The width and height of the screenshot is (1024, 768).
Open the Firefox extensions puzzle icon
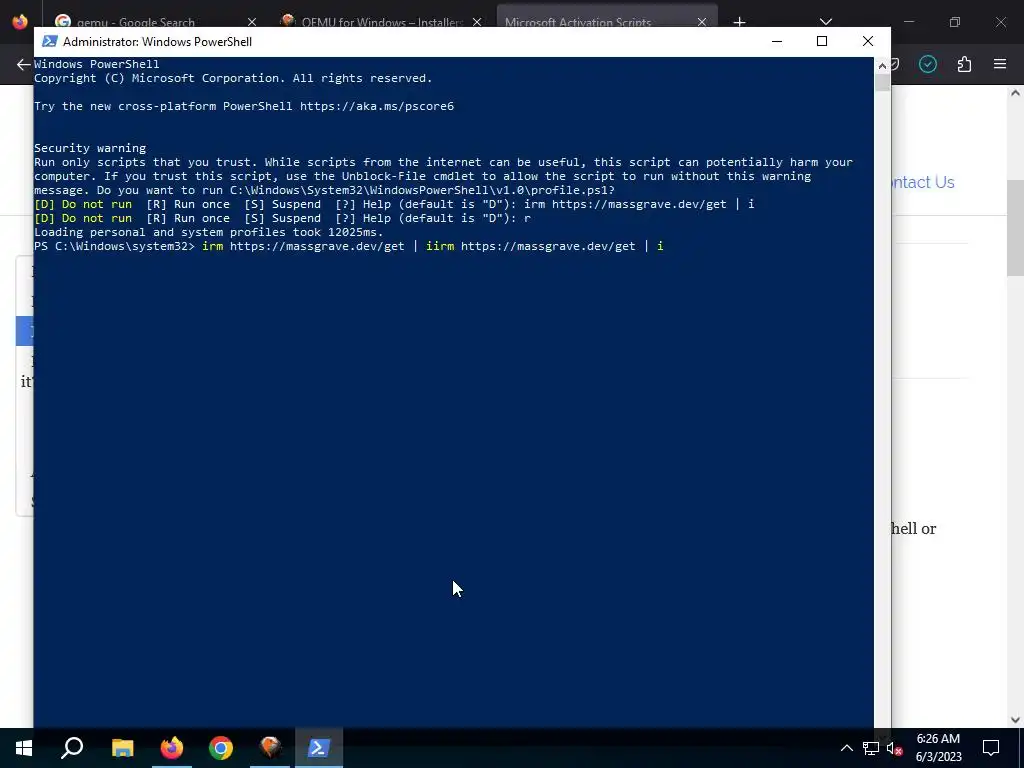coord(964,64)
